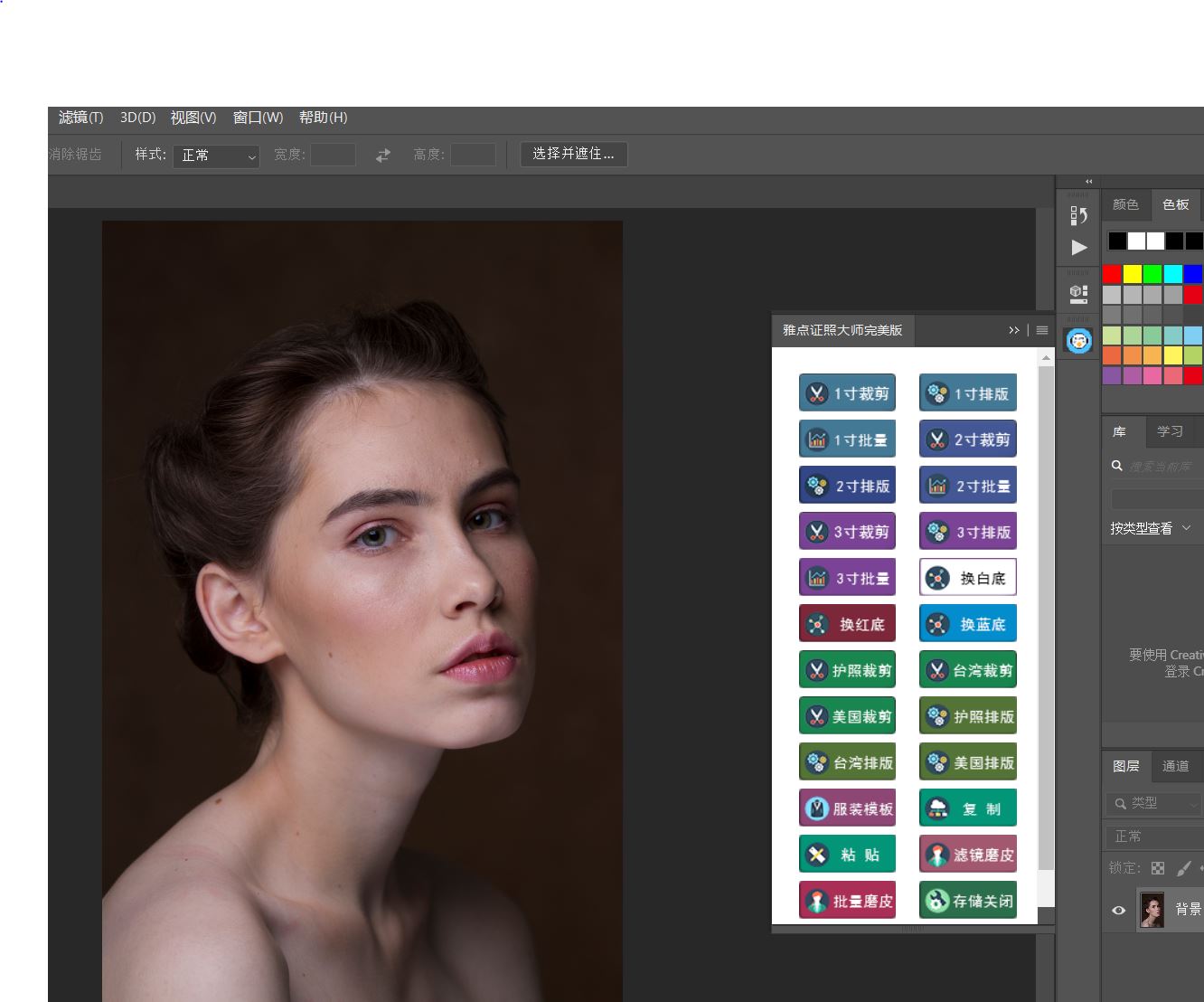Click the 2寸排版 layout button
Image resolution: width=1204 pixels, height=1002 pixels.
847,486
